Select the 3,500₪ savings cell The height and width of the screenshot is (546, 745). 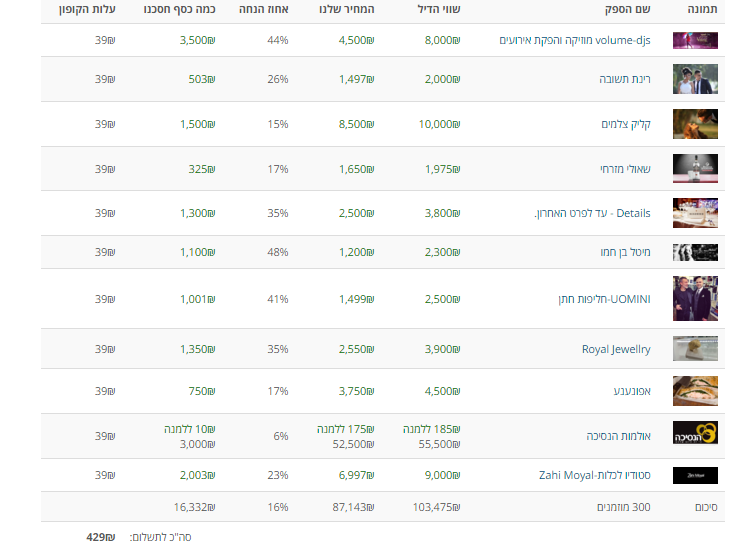(x=197, y=40)
